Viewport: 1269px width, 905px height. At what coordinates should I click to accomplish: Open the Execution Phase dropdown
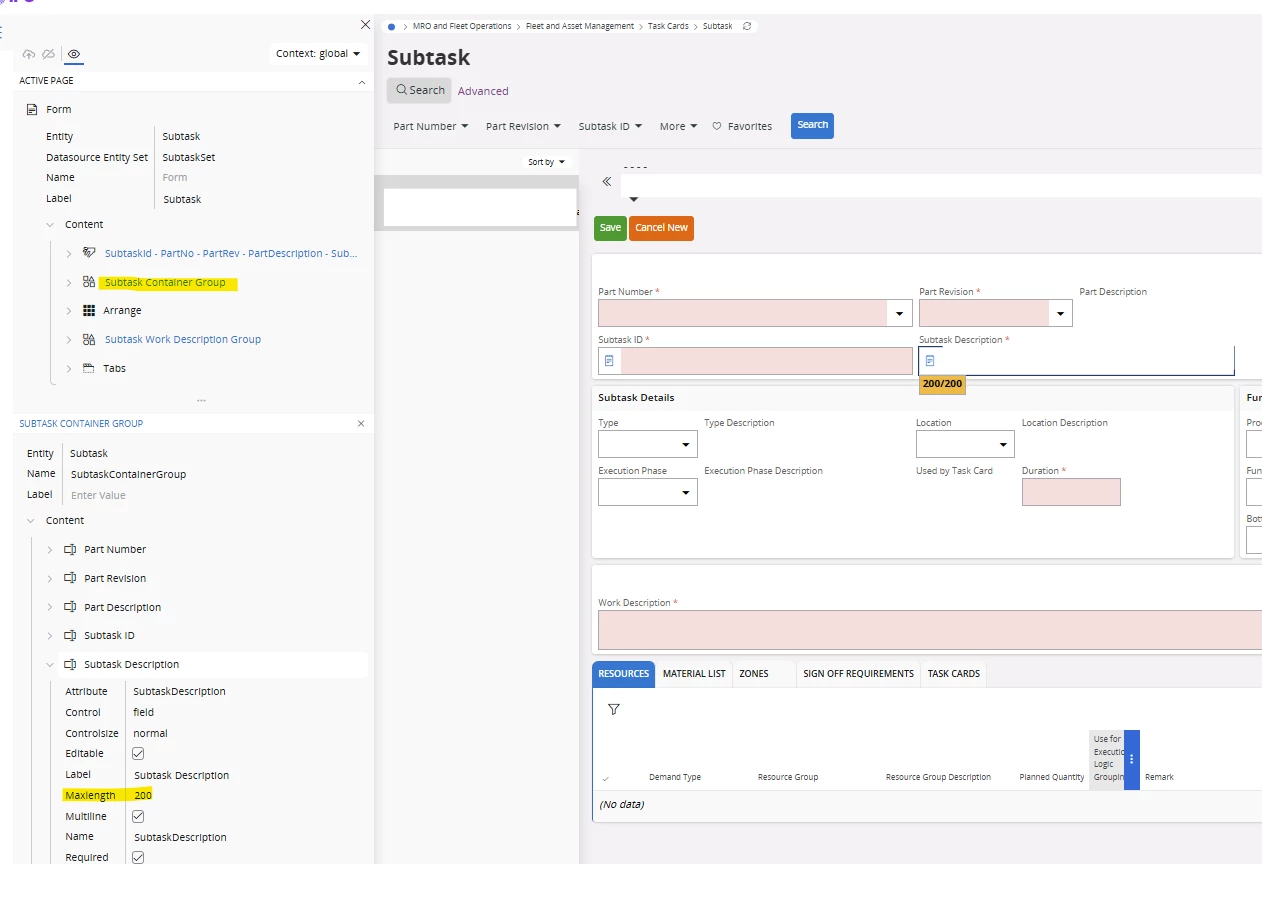pyautogui.click(x=687, y=493)
